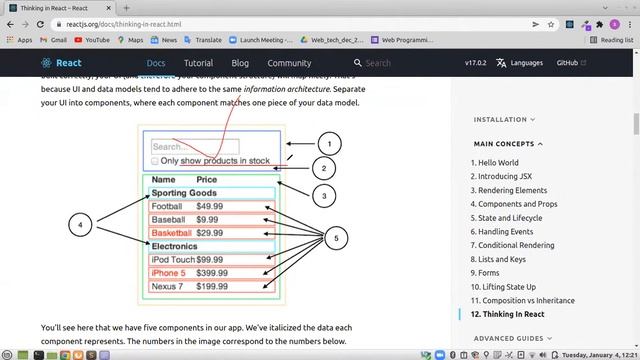
Task: Go to 6. Handling Events
Action: pyautogui.click(x=502, y=231)
